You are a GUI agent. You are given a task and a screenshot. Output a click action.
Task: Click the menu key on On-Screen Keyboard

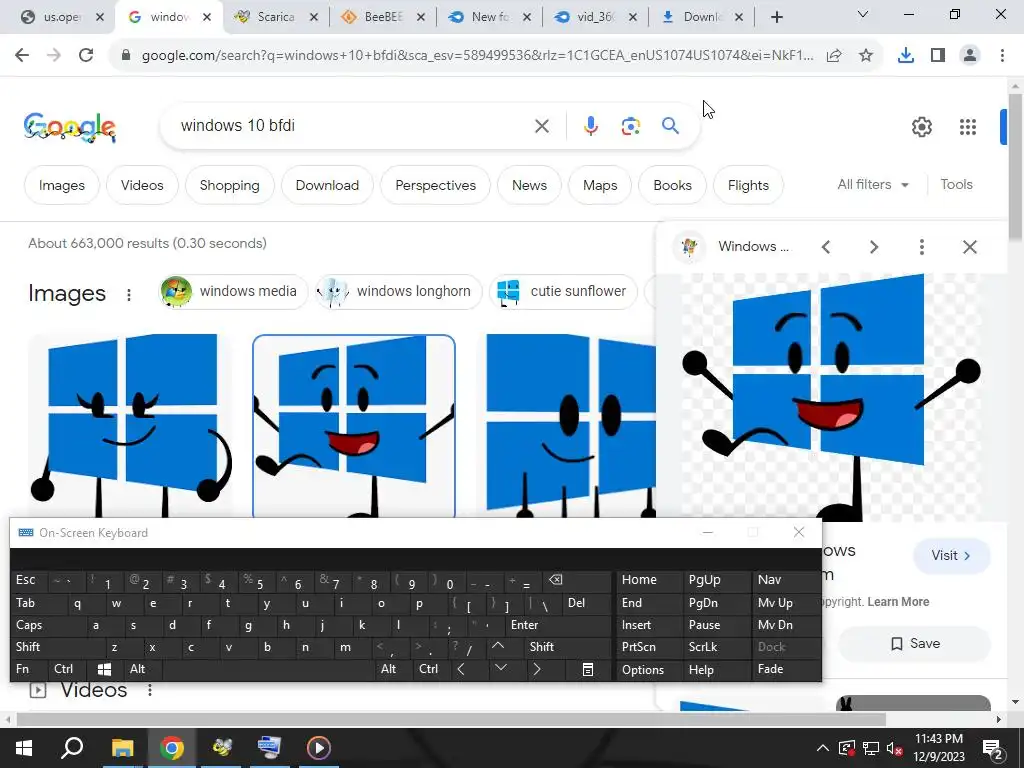pos(588,669)
